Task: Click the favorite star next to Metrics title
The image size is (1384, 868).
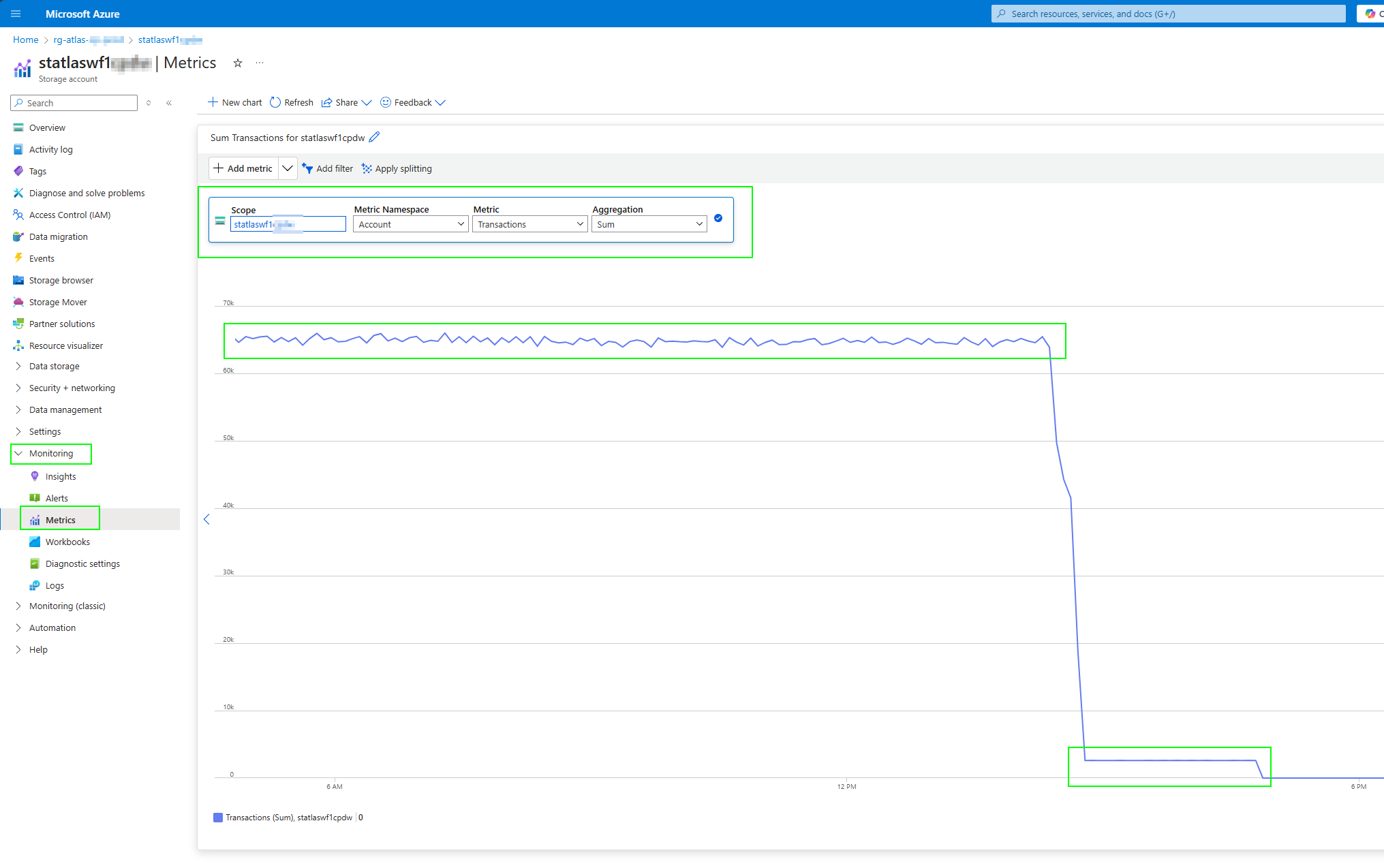Action: point(238,63)
